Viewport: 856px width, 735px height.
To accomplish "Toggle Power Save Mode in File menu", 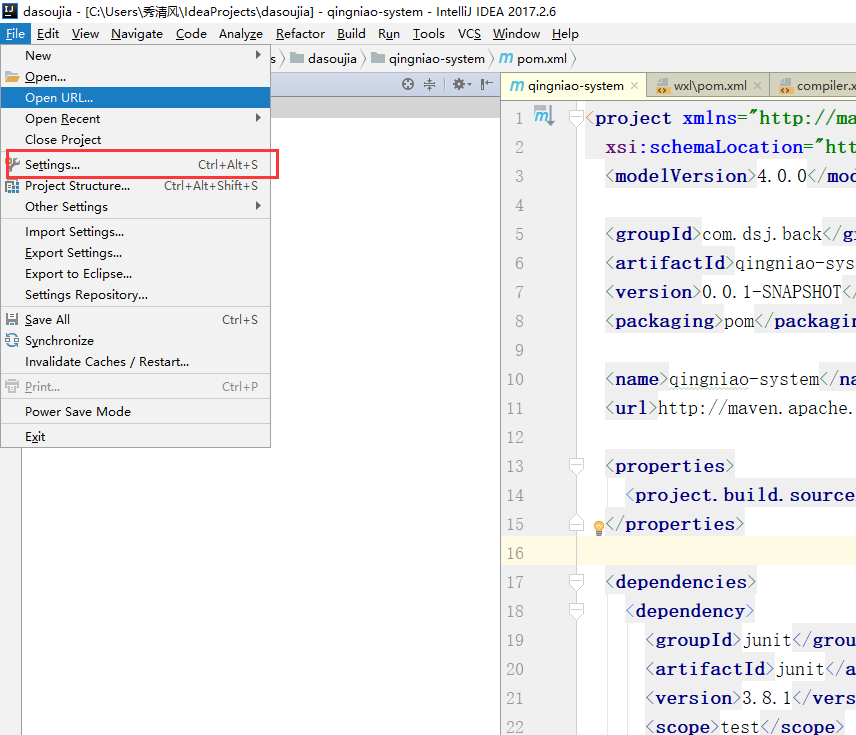I will (x=135, y=412).
